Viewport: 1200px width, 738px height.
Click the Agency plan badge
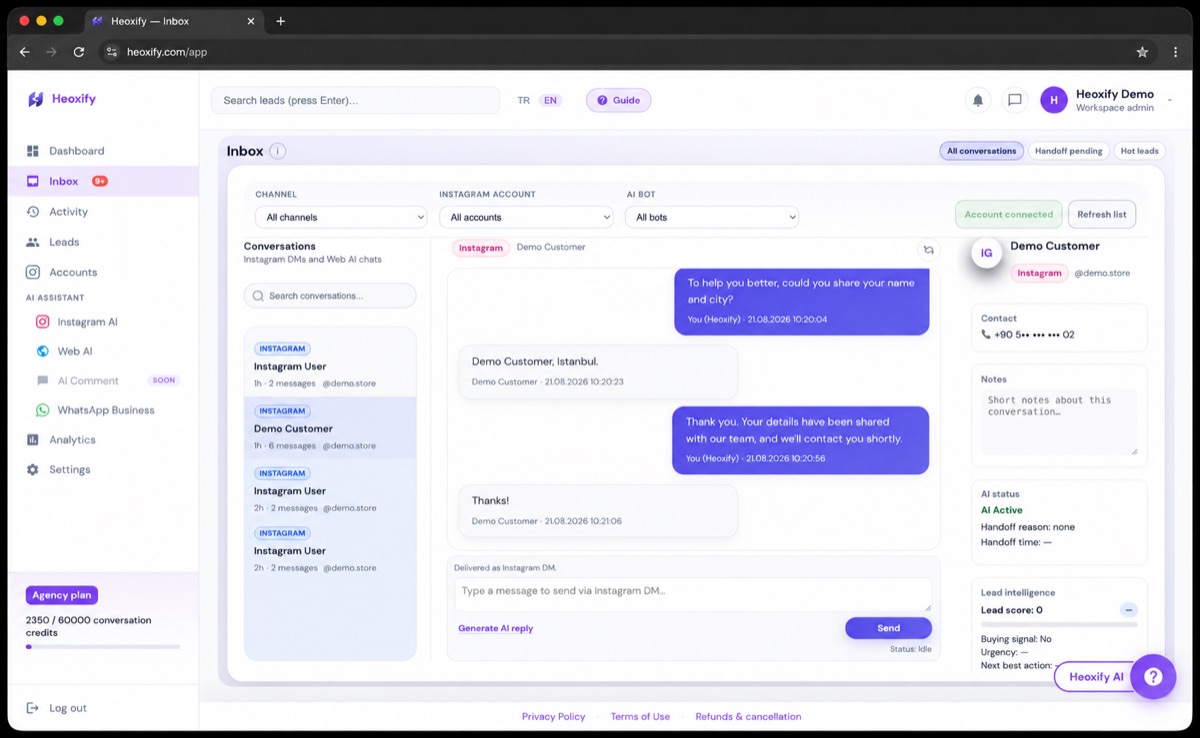(x=62, y=595)
